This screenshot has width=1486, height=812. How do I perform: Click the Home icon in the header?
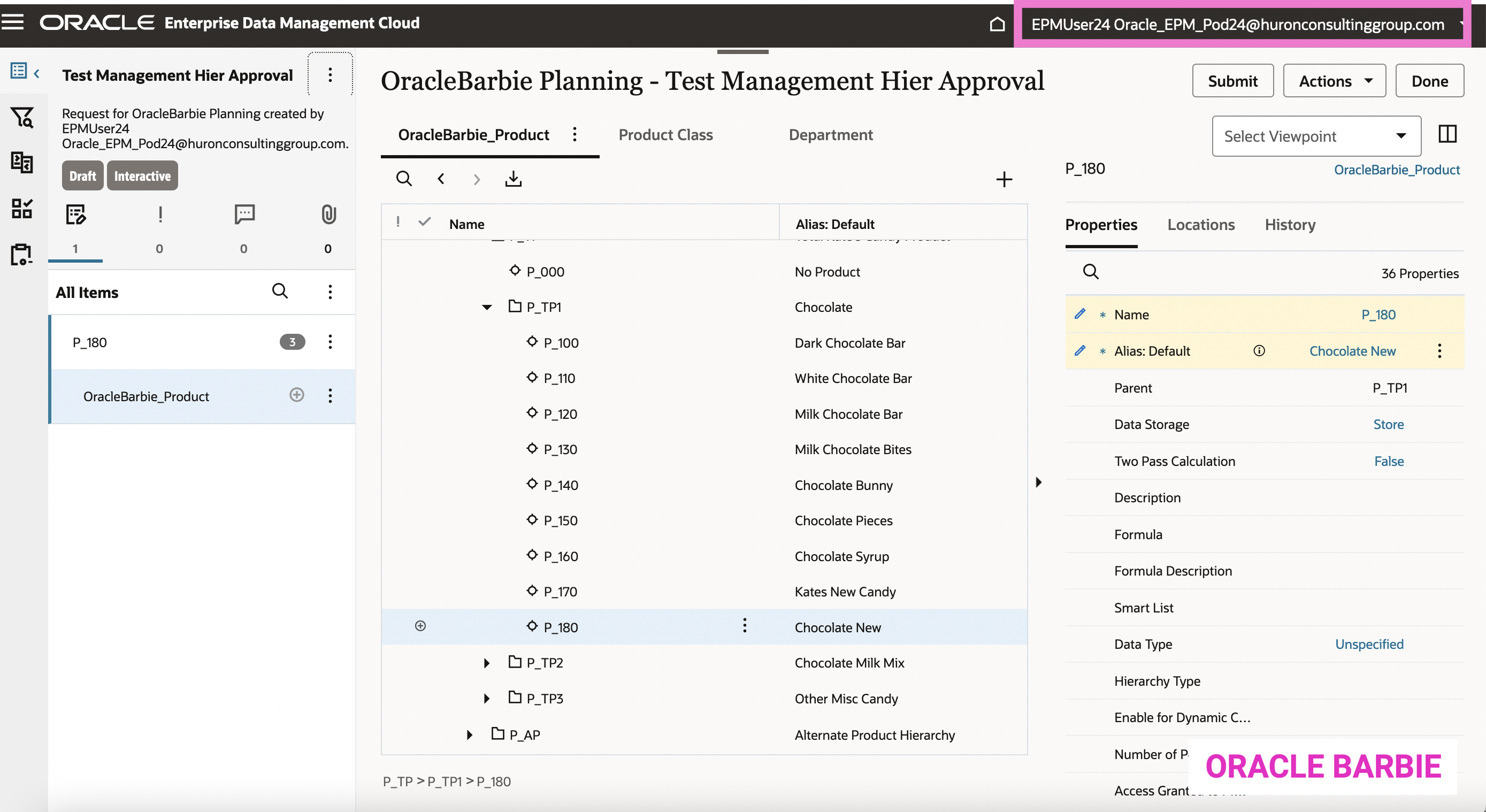coord(997,24)
